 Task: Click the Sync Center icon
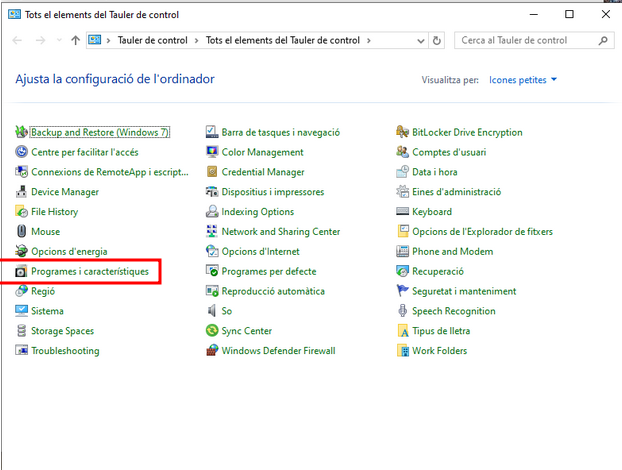pos(212,331)
